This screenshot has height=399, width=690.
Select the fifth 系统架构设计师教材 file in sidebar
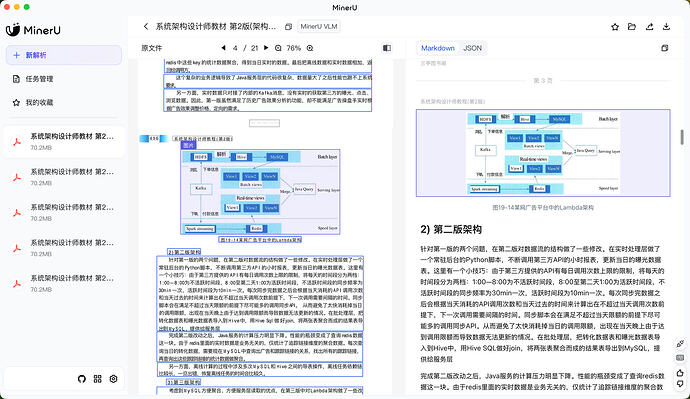(64, 284)
